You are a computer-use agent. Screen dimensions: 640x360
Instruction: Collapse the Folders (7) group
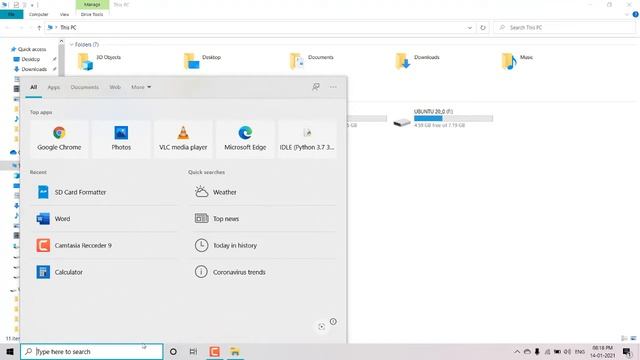(x=72, y=44)
